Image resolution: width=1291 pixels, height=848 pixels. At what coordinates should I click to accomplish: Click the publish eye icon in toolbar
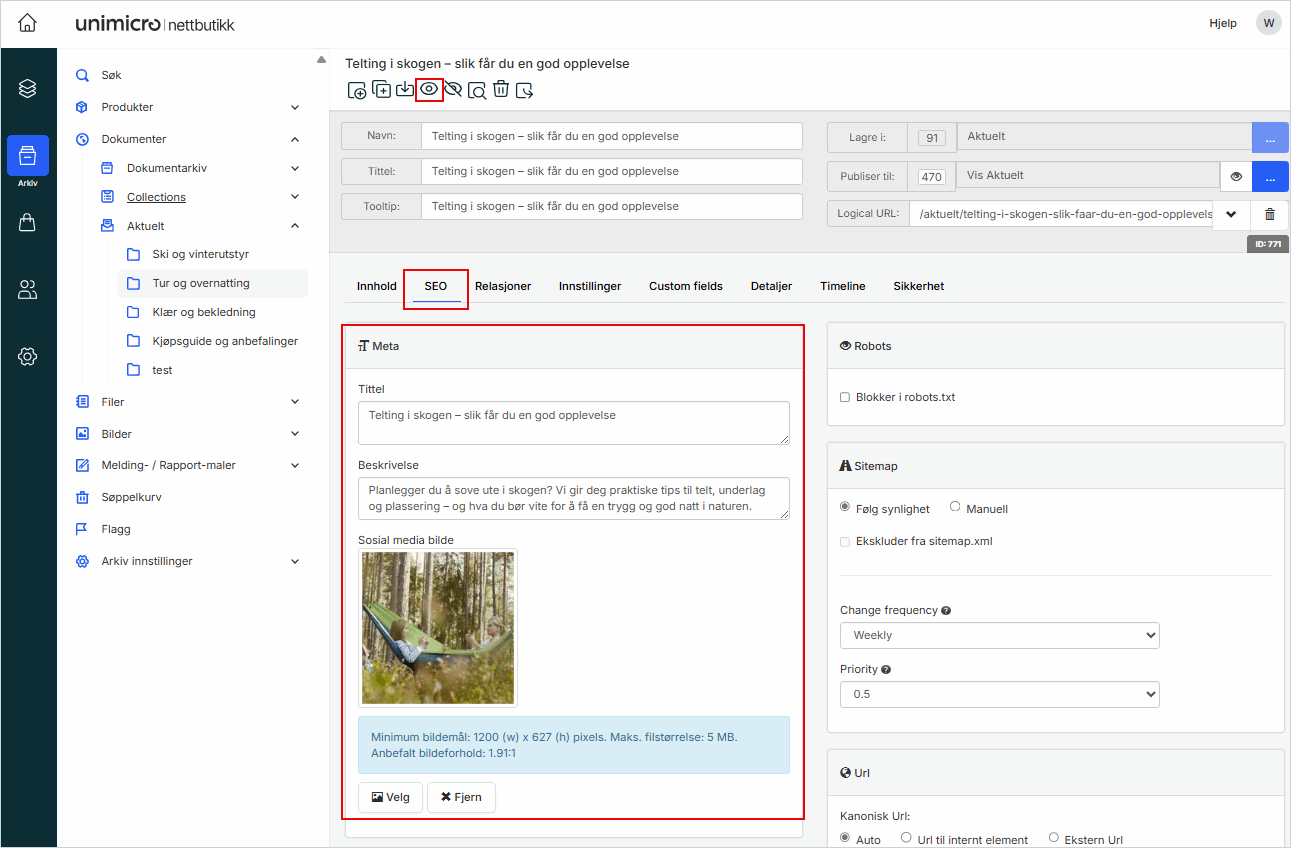(429, 90)
